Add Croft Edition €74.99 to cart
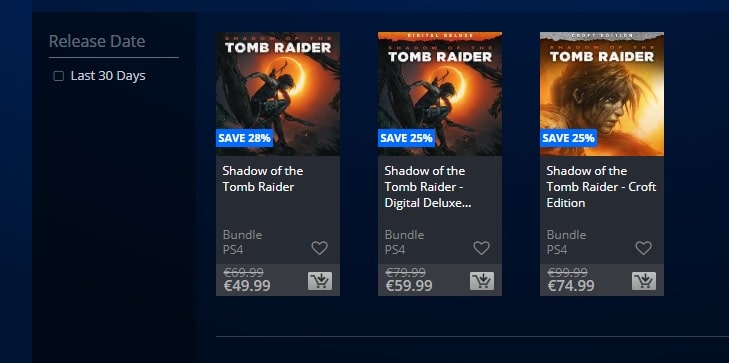This screenshot has width=729, height=363. [644, 281]
